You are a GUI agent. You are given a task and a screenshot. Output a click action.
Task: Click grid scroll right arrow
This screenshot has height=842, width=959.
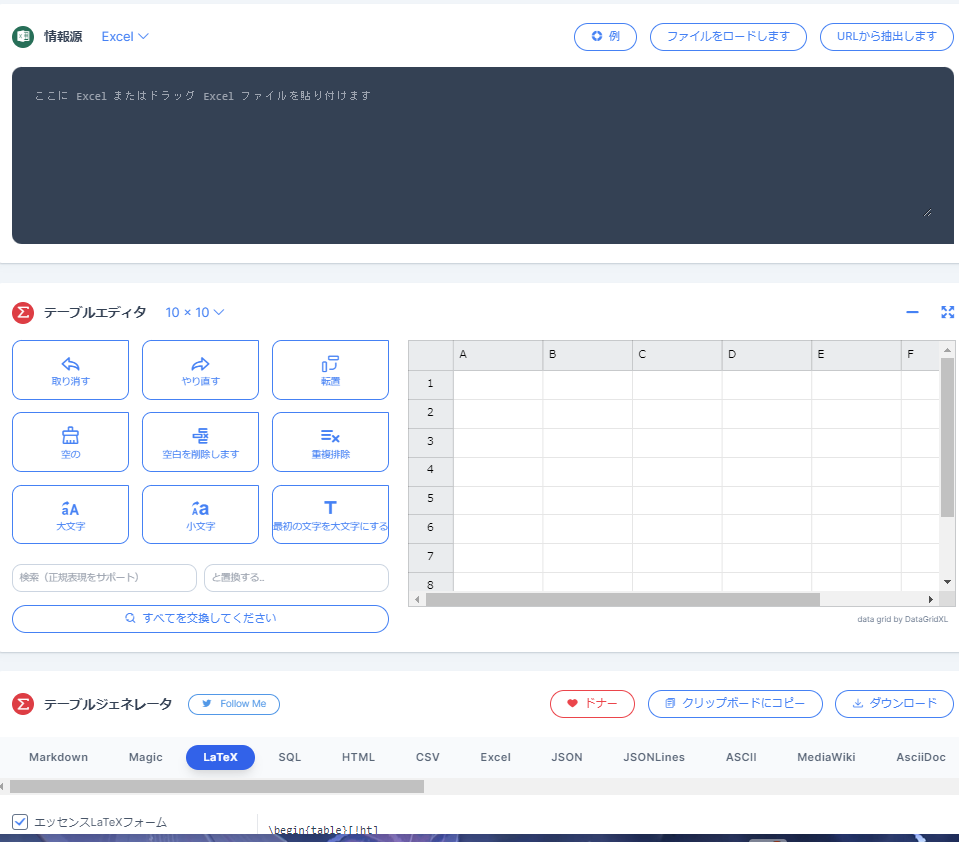(931, 600)
